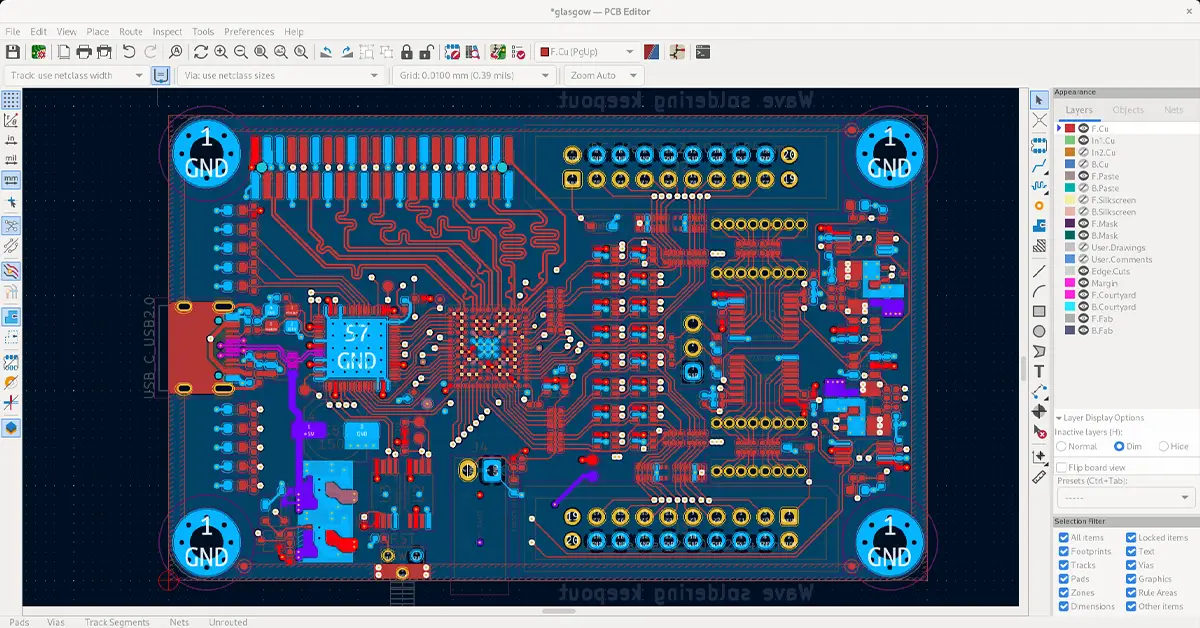Click the In1.Cu layer color swatch
The height and width of the screenshot is (628, 1200).
click(x=1068, y=140)
